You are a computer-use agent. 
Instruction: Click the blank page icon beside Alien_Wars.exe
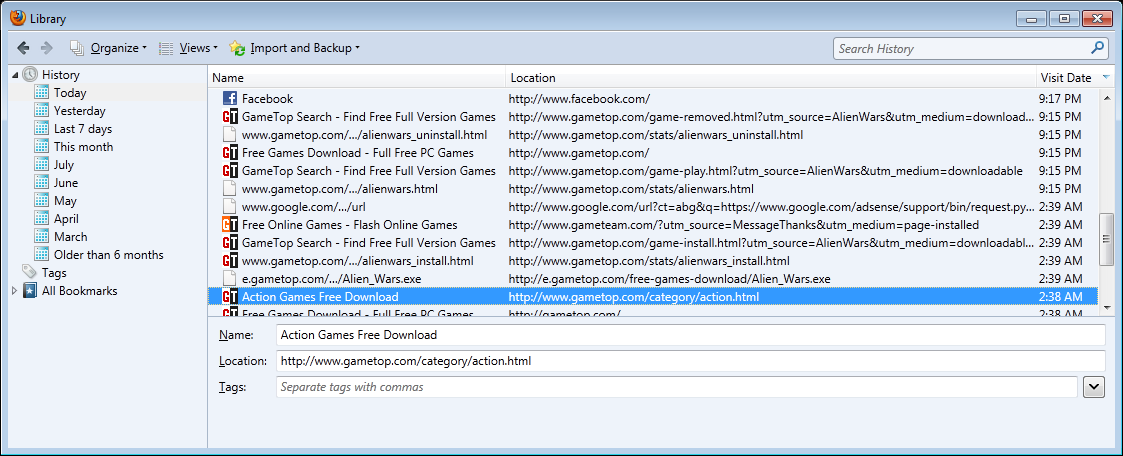pyautogui.click(x=229, y=278)
